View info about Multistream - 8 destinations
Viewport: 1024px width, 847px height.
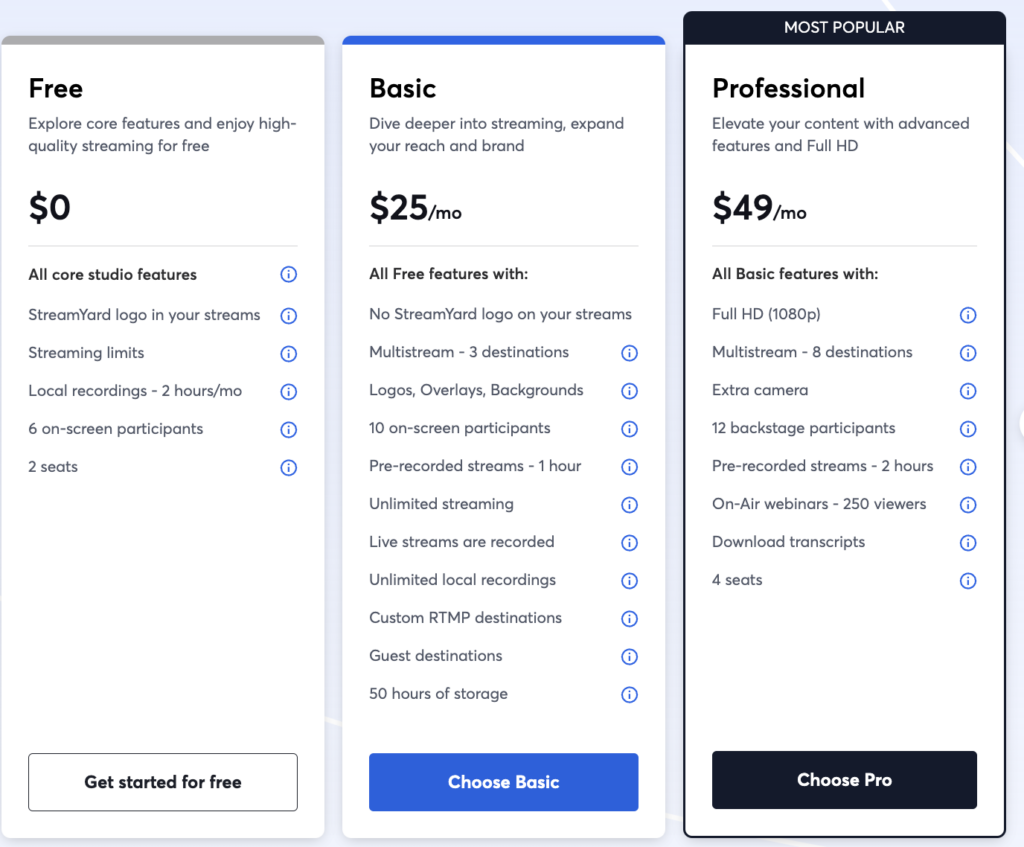968,352
